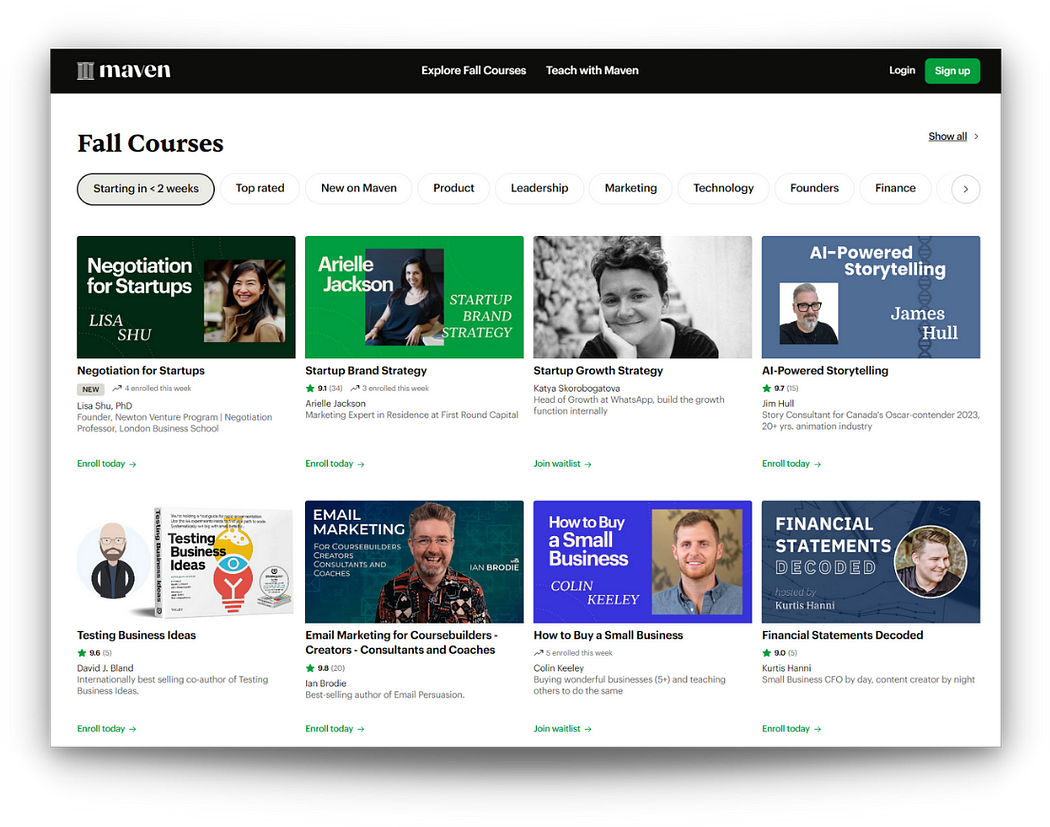Click star rating icon on Email Marketing course
Viewport: 1050px width, 827px height.
pos(310,668)
